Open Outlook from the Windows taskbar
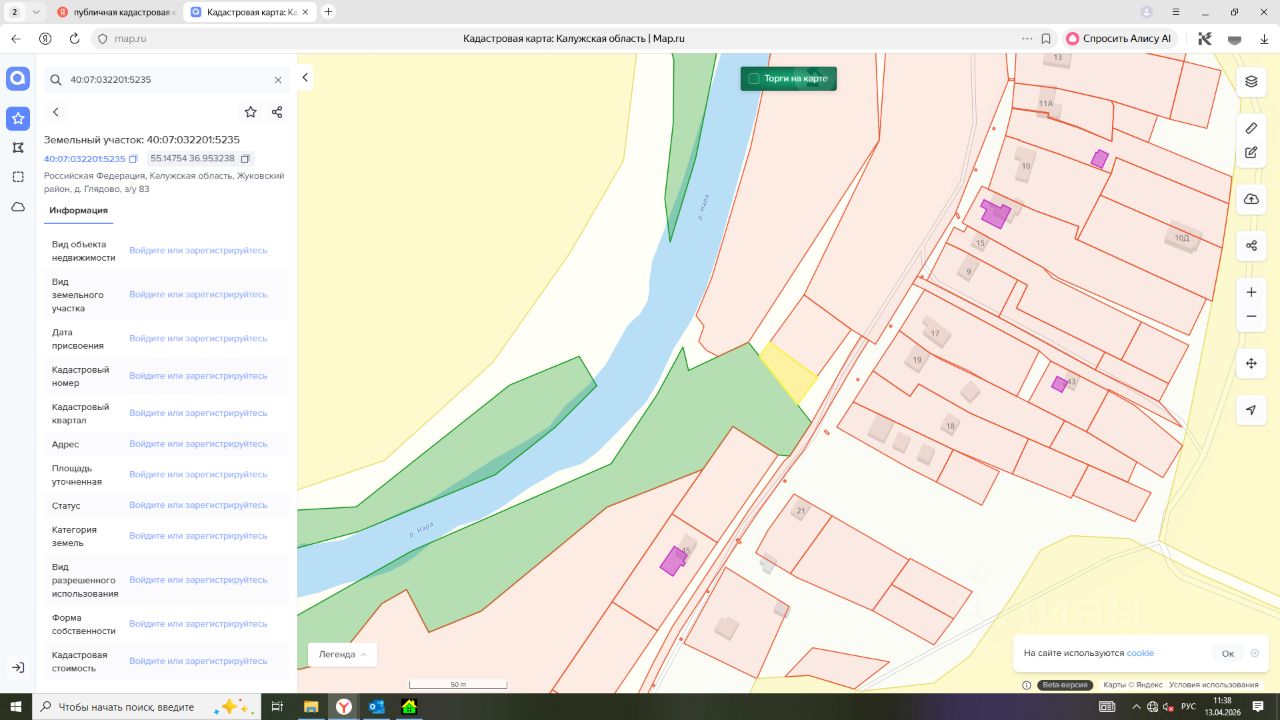This screenshot has width=1280, height=720. pos(377,707)
